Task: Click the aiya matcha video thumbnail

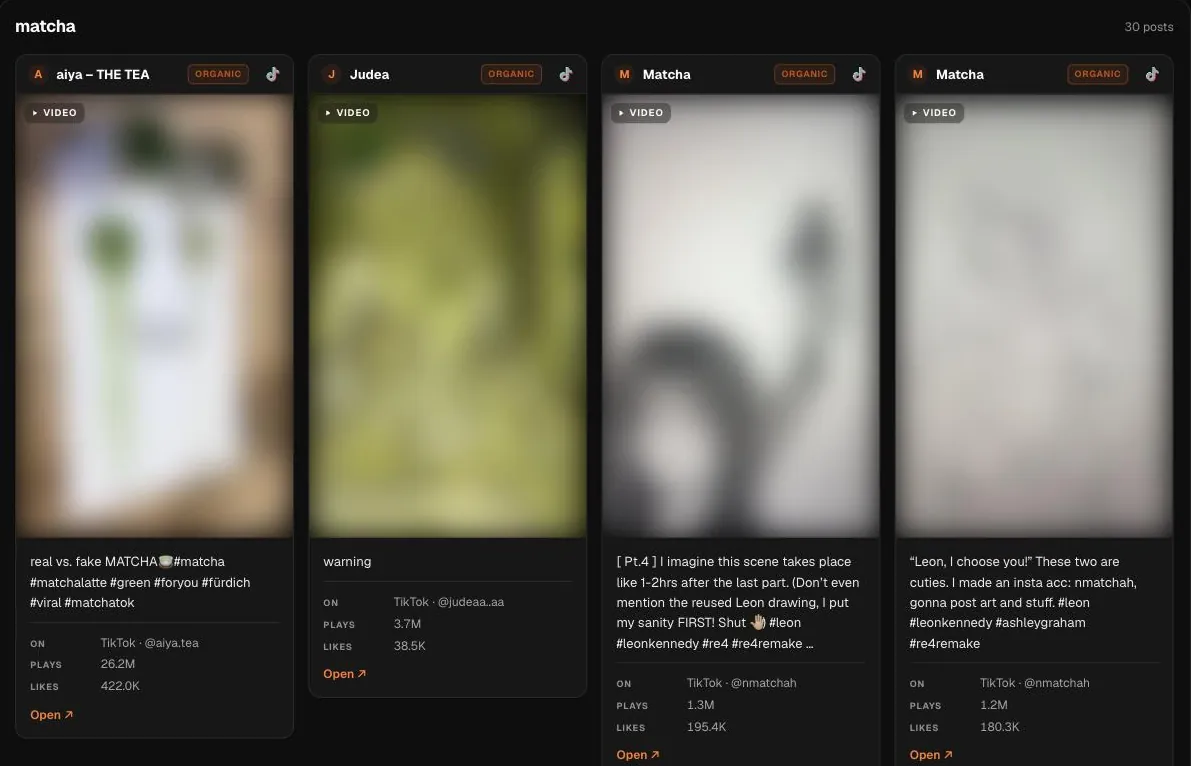Action: coord(154,316)
